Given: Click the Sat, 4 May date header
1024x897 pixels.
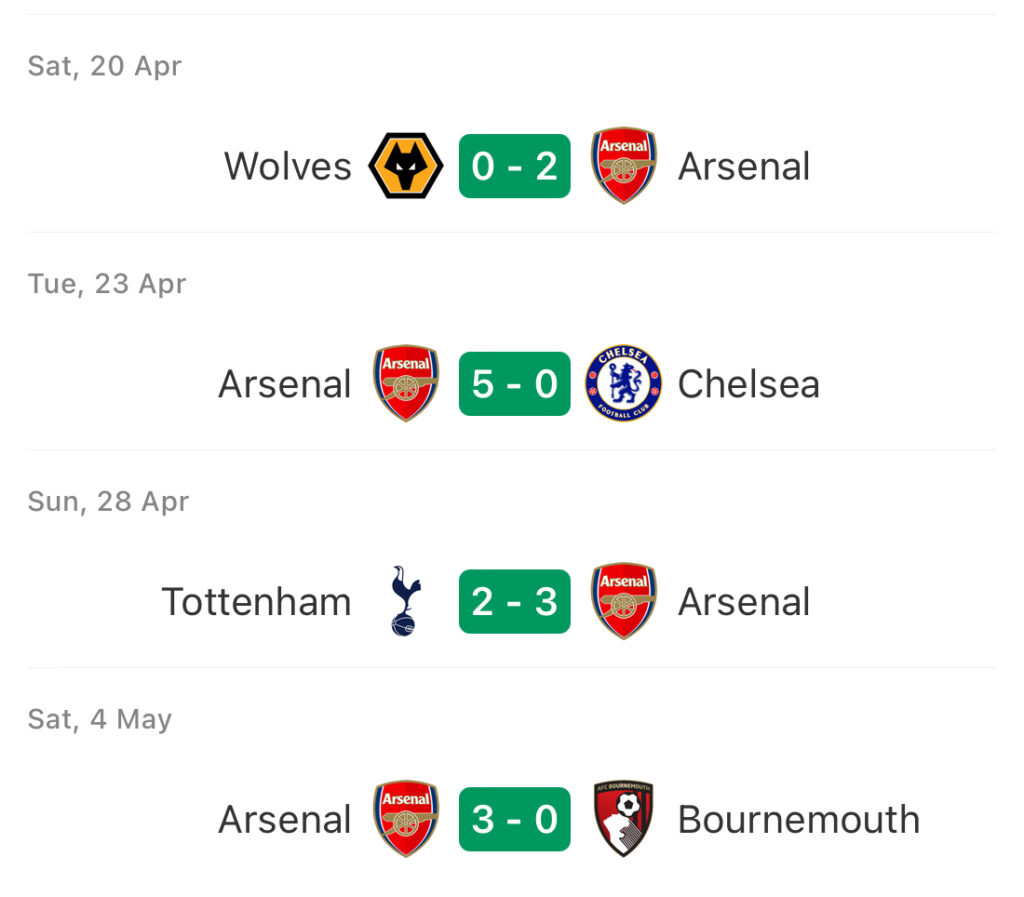Looking at the screenshot, I should point(100,719).
